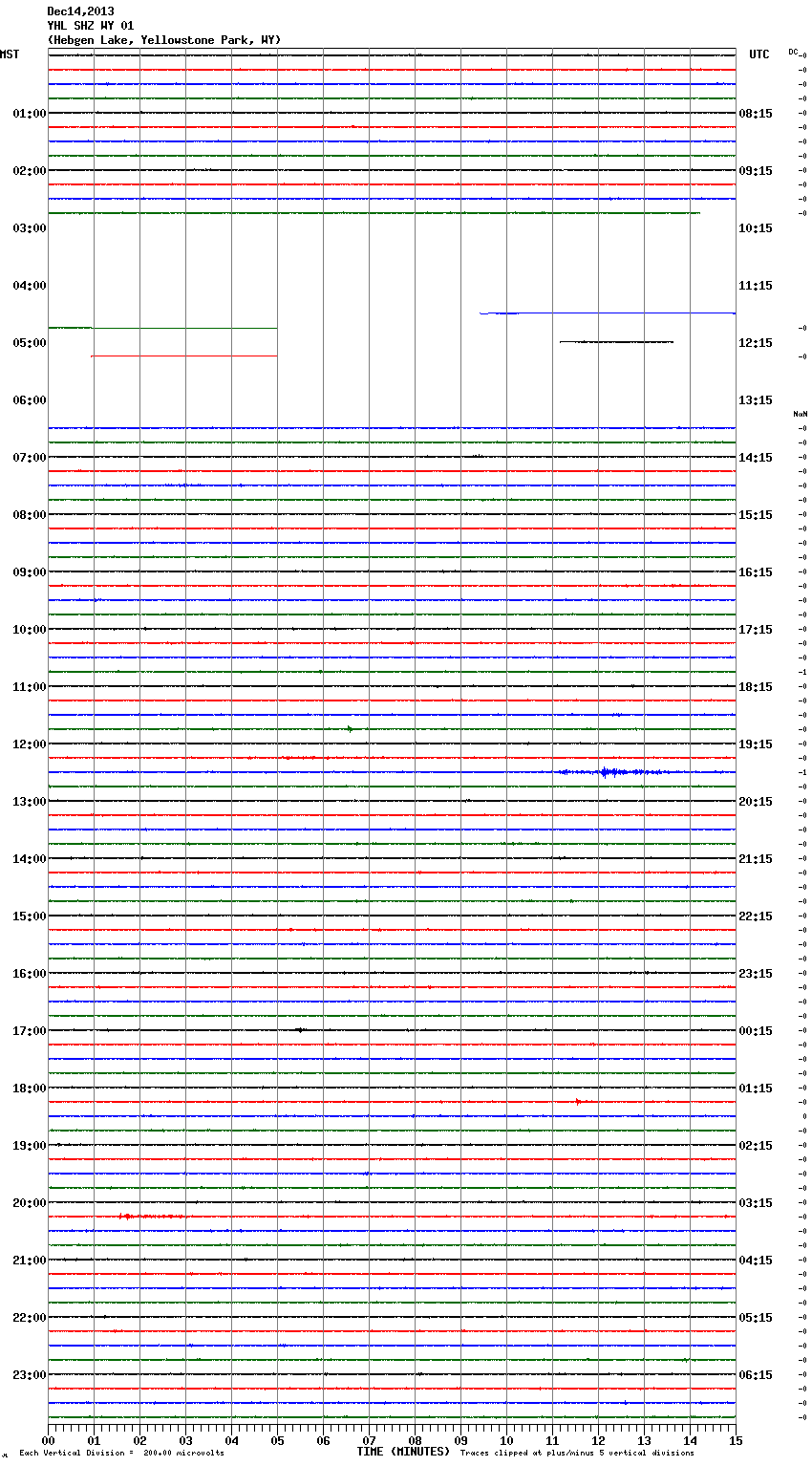The image size is (812, 1466).
Task: Click the Traces clipped footer note
Action: [577, 1454]
